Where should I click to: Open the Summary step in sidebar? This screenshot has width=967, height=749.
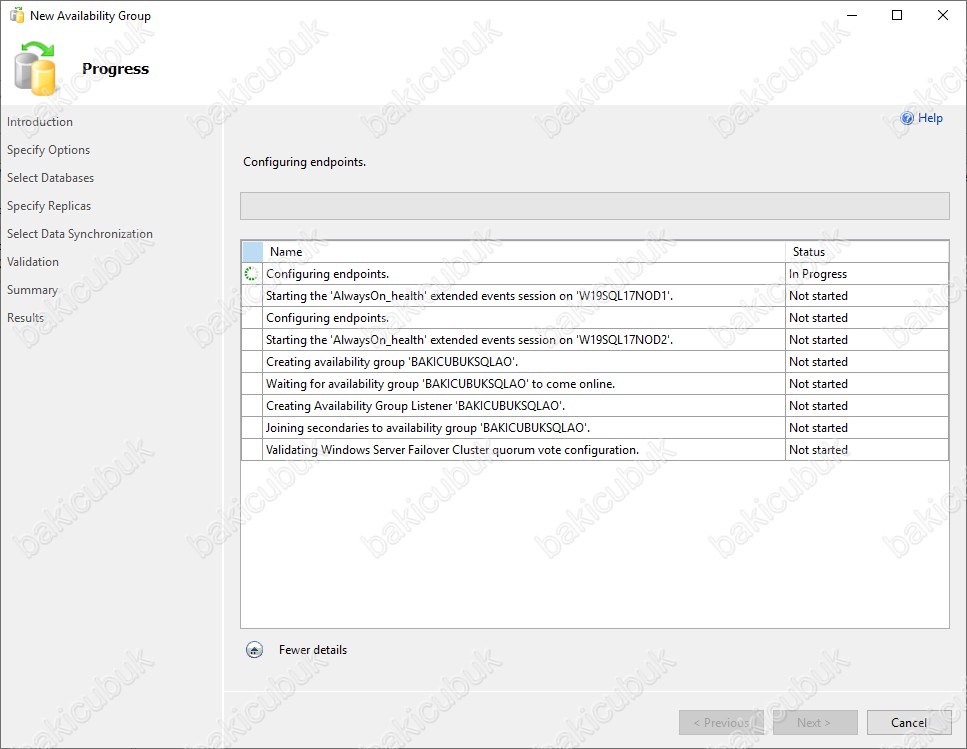tap(32, 290)
